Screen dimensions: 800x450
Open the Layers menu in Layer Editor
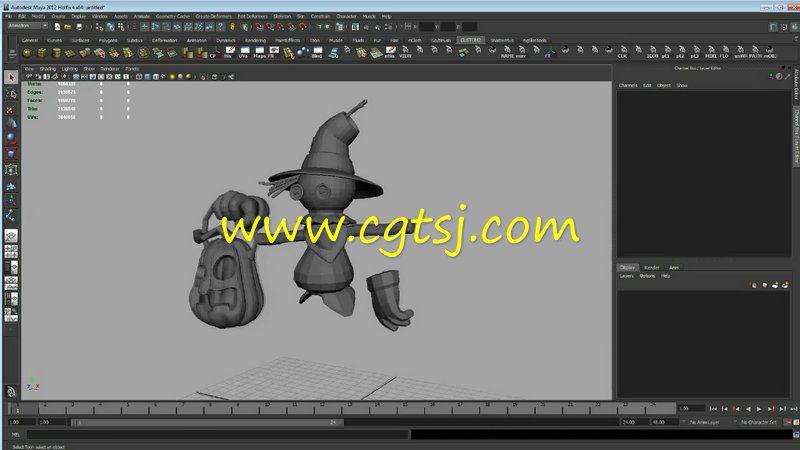[627, 276]
